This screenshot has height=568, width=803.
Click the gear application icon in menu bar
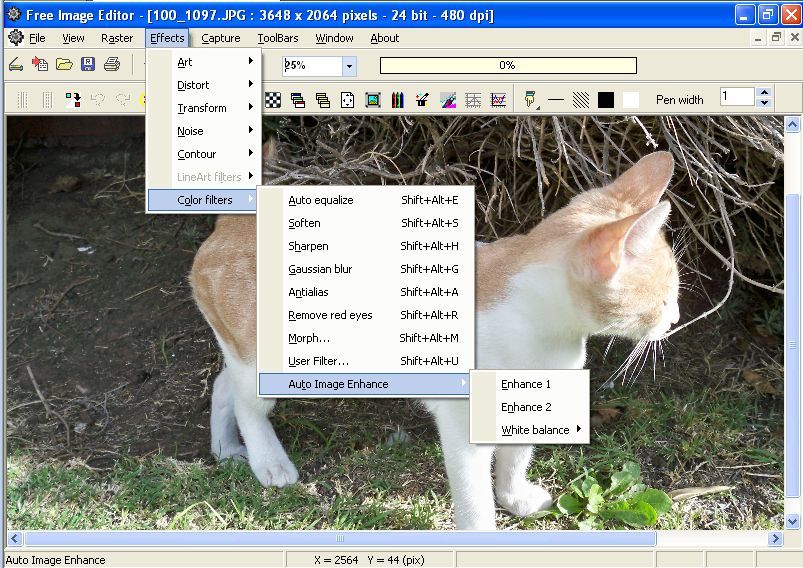coord(15,37)
